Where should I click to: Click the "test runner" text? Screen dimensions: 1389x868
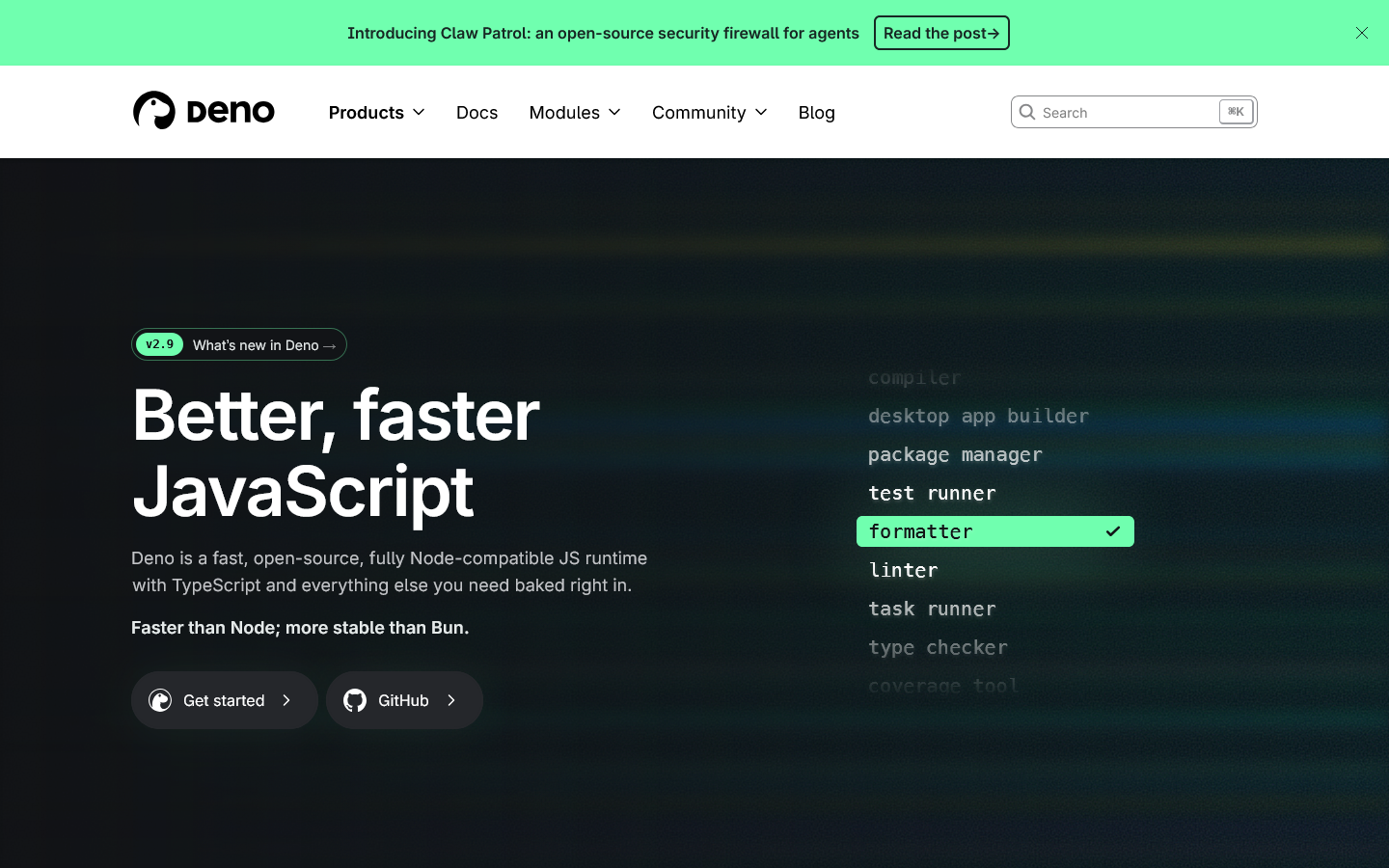[932, 493]
